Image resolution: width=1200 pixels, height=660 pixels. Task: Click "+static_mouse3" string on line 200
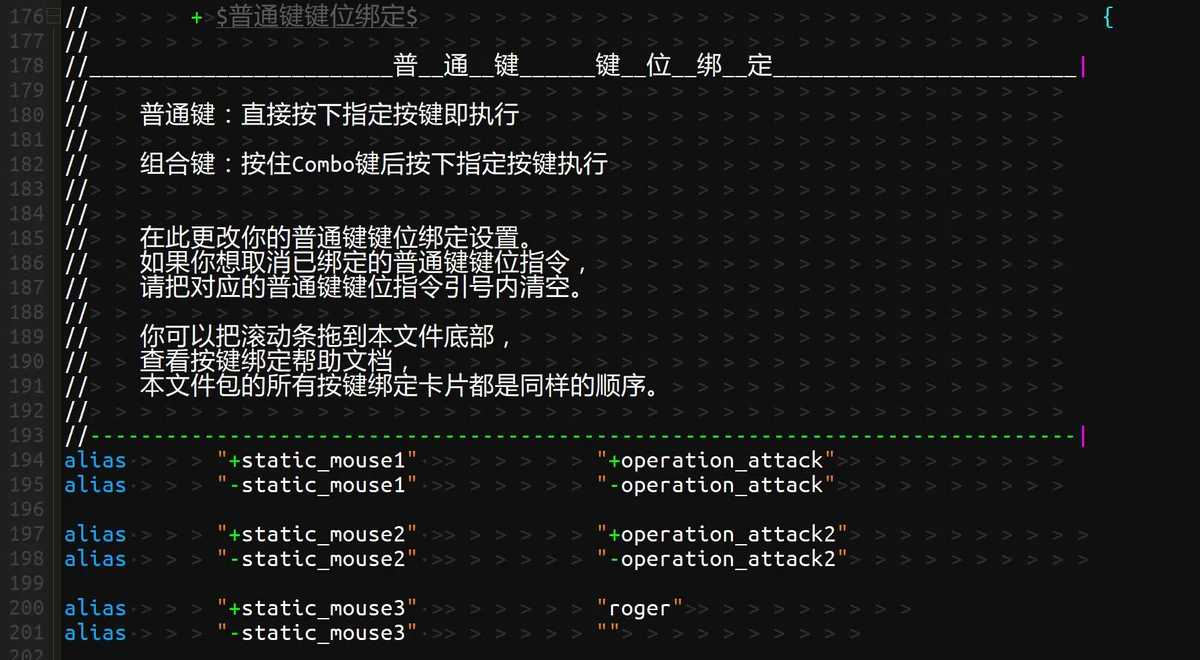click(x=317, y=608)
